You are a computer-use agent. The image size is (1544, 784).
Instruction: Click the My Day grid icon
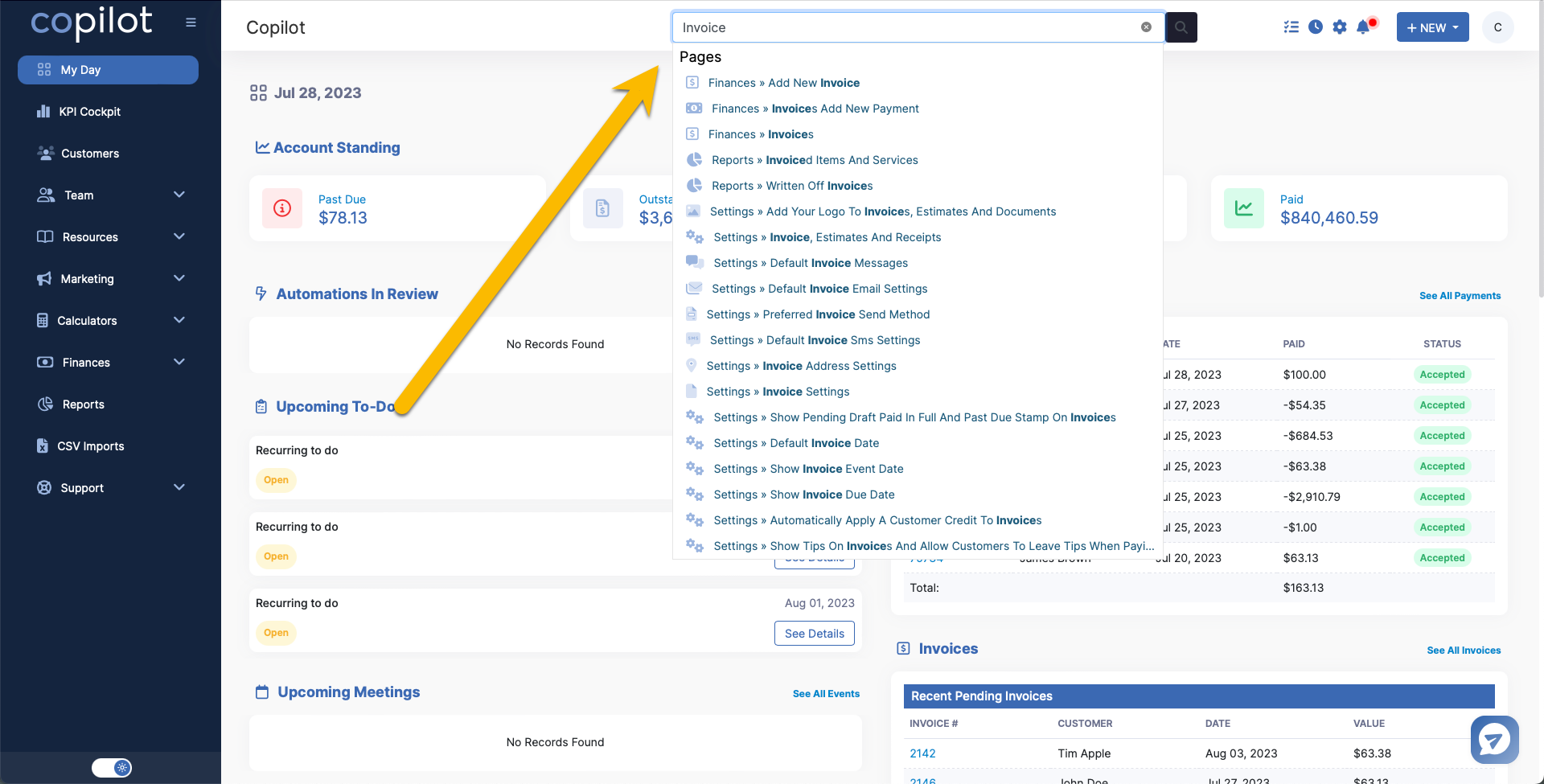click(x=44, y=70)
